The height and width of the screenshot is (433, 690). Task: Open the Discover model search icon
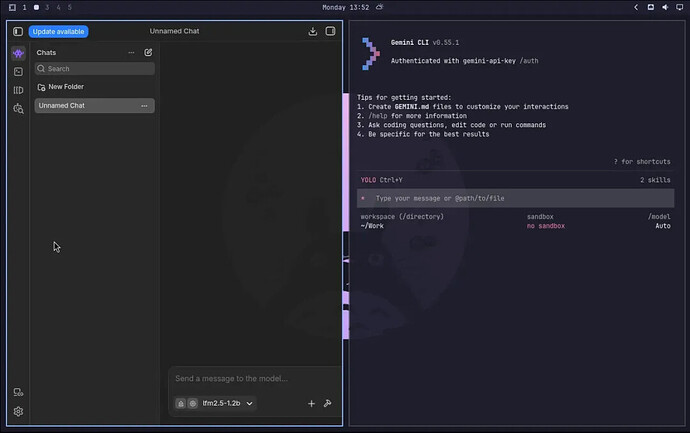18,109
